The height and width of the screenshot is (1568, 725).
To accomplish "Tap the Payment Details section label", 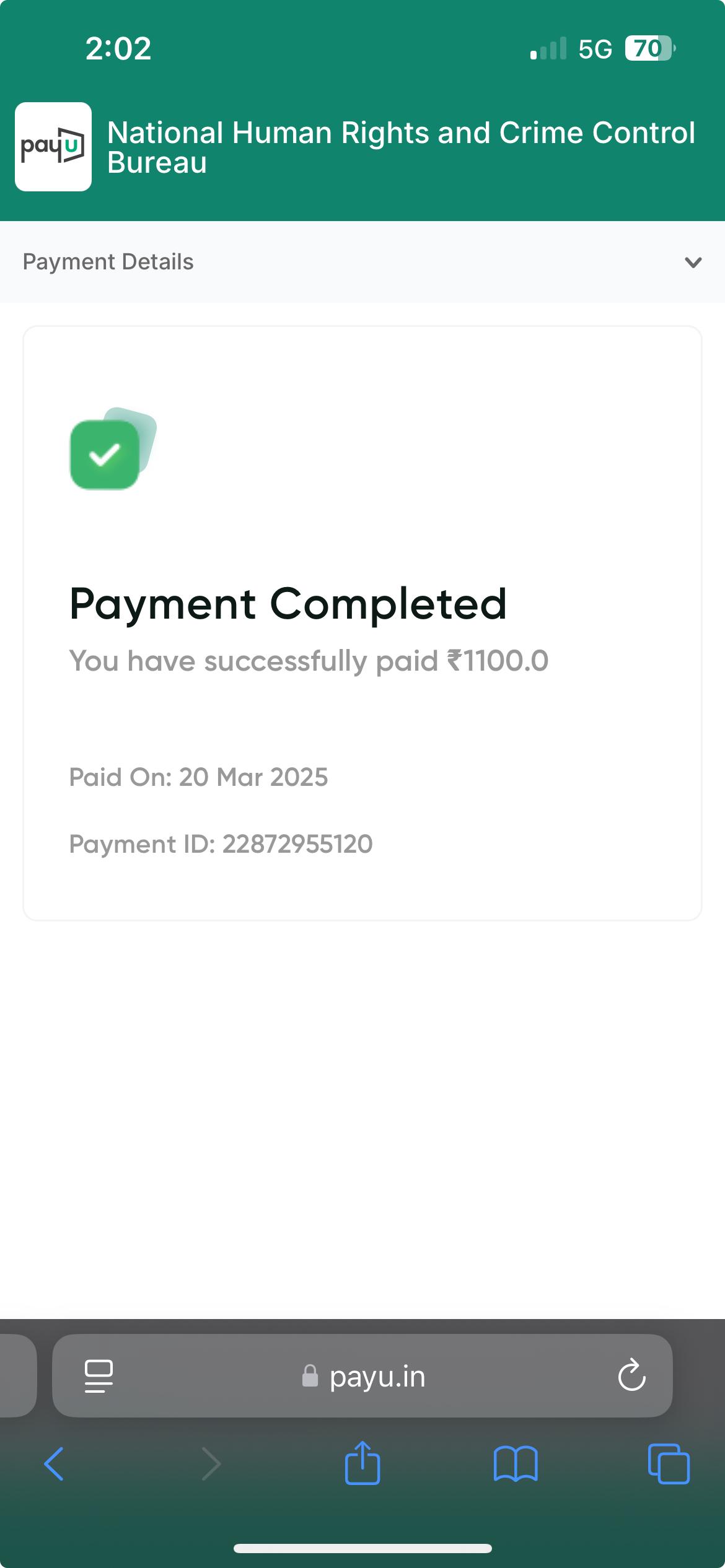I will pos(108,262).
